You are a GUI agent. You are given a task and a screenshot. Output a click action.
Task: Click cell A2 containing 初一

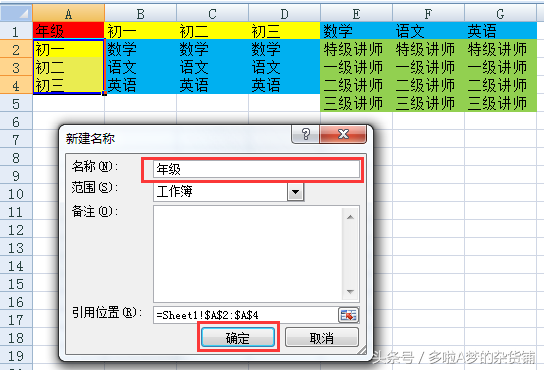click(x=69, y=49)
